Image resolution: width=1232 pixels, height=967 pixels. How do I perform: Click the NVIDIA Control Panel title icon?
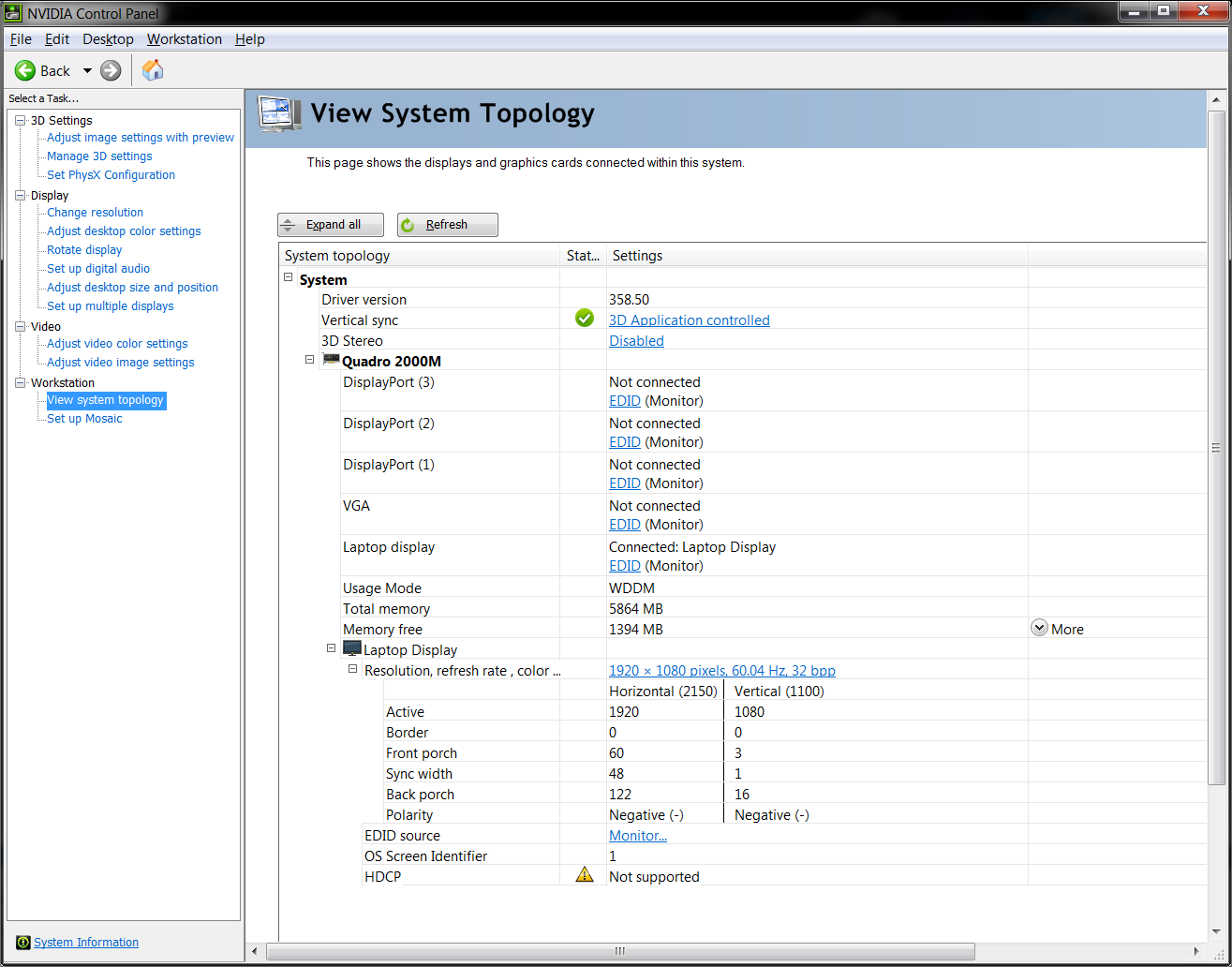point(14,13)
